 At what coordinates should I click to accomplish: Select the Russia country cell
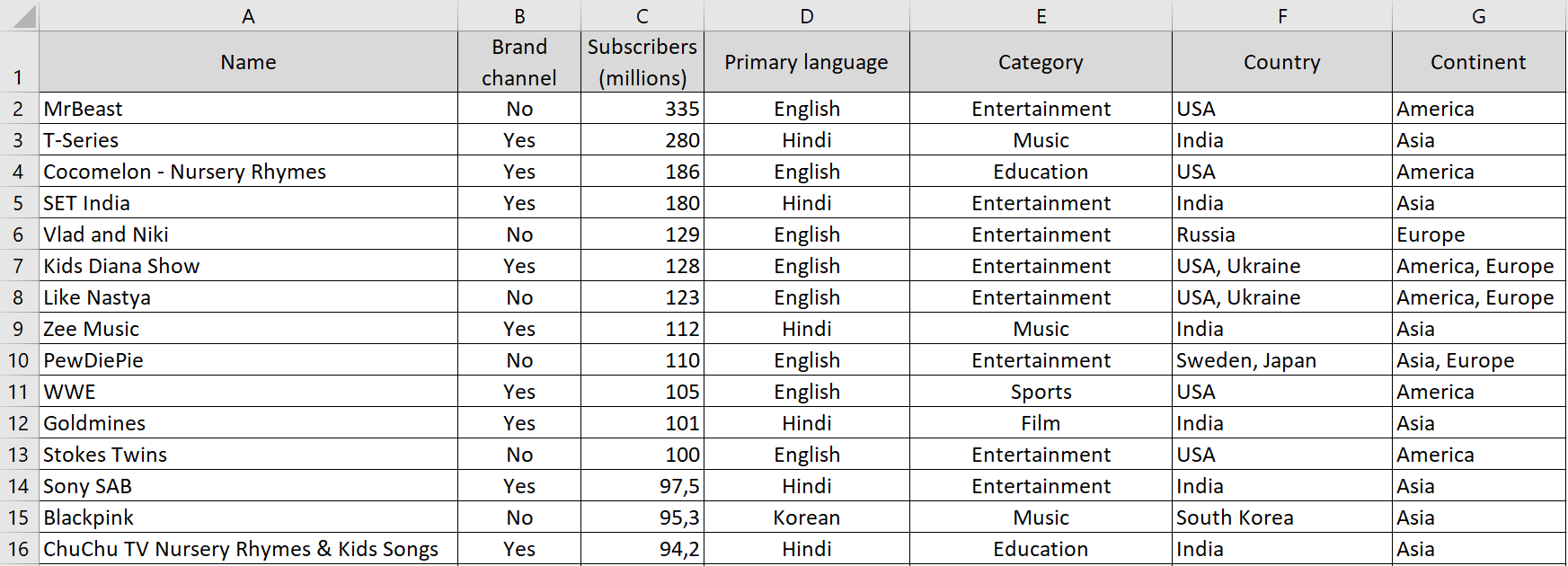(x=1281, y=234)
